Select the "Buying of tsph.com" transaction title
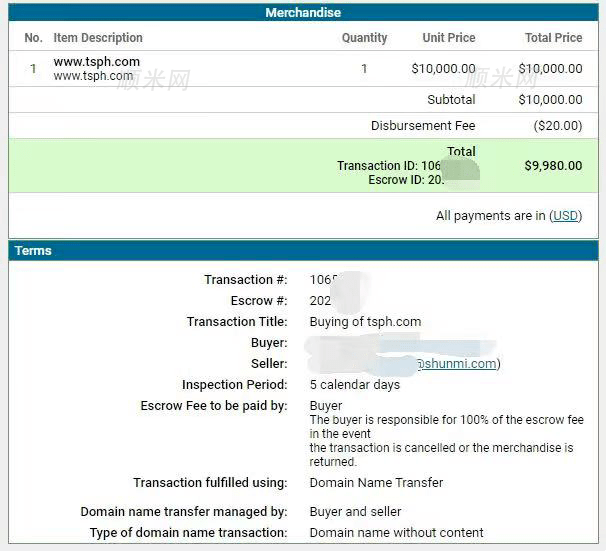 click(365, 322)
